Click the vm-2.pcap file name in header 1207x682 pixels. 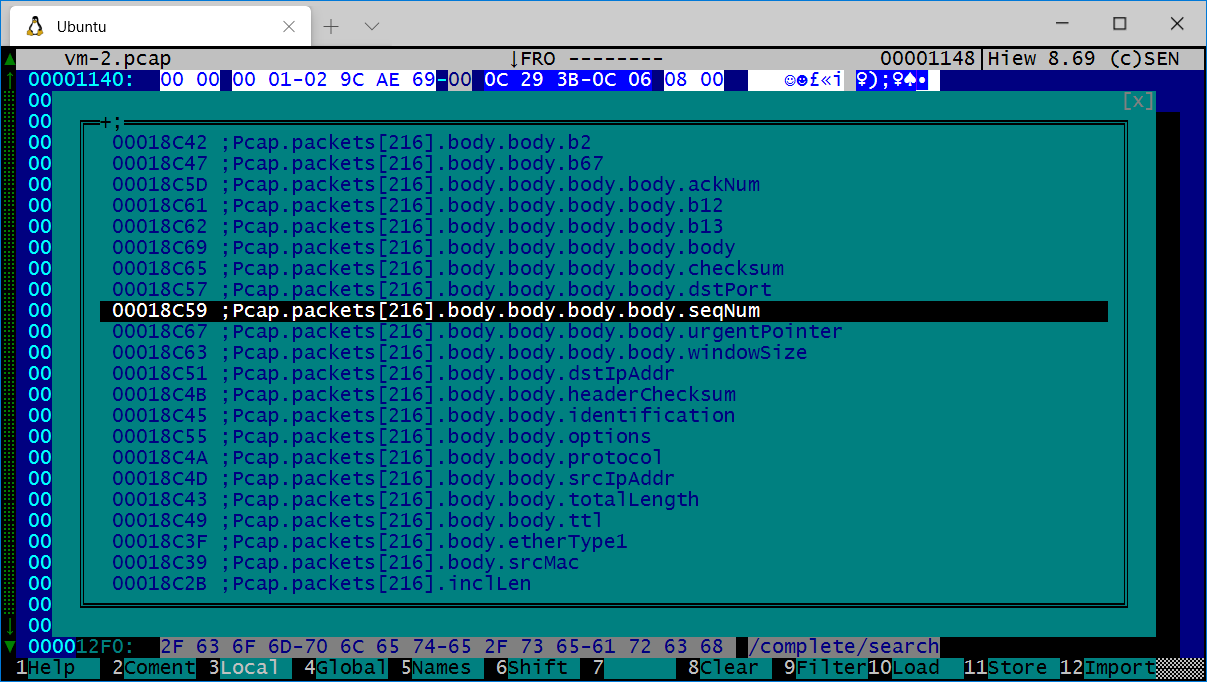click(118, 58)
